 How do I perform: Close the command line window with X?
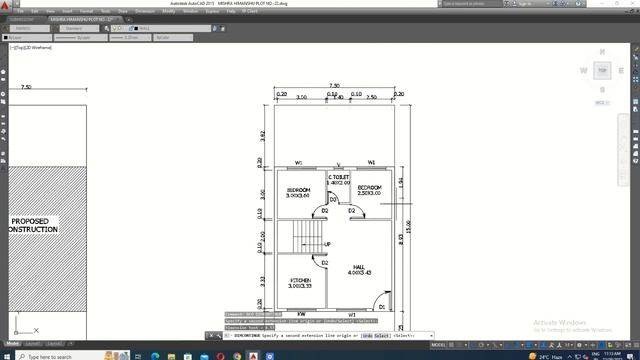tap(211, 336)
